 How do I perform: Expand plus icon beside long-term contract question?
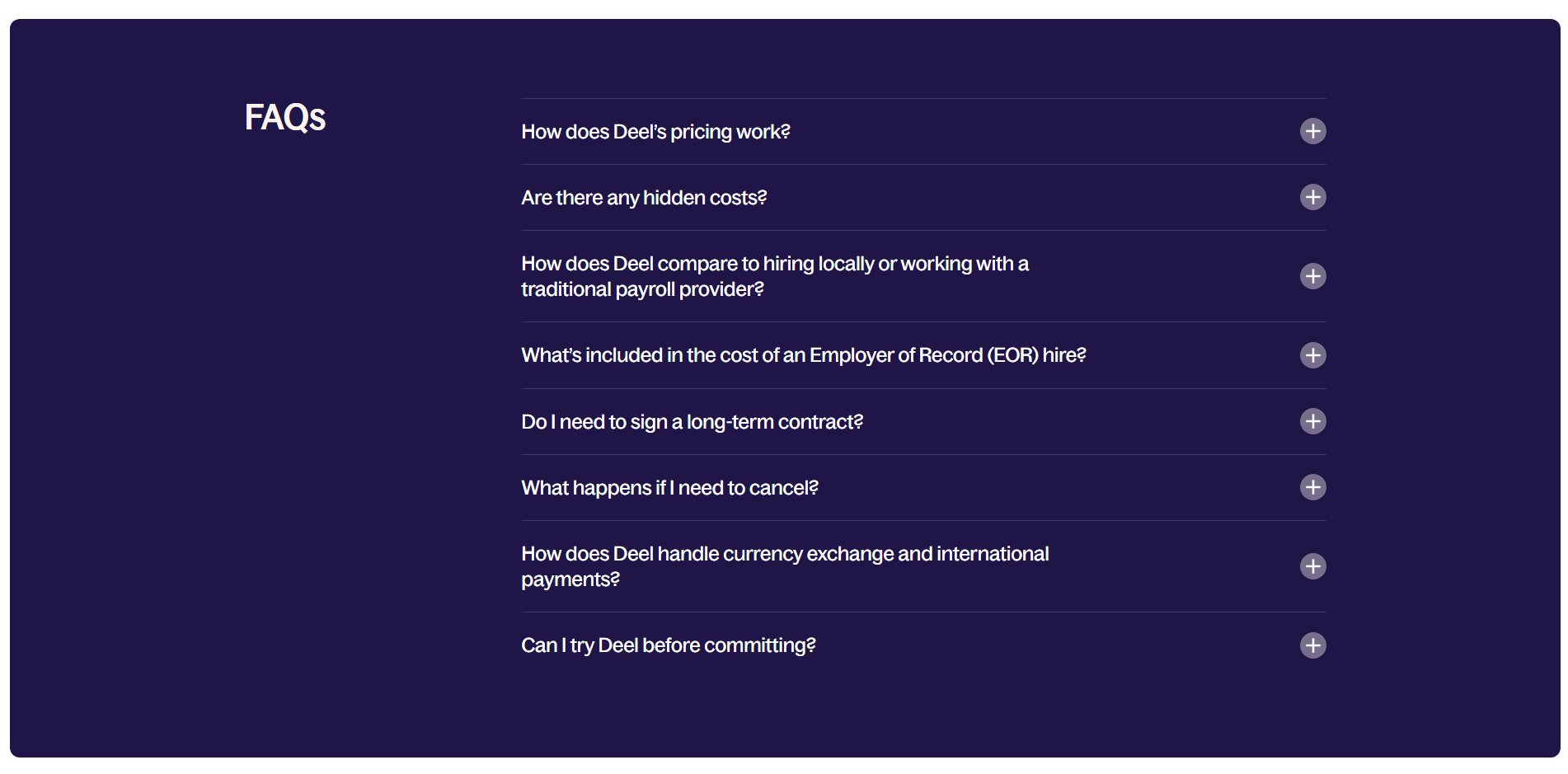(x=1312, y=421)
